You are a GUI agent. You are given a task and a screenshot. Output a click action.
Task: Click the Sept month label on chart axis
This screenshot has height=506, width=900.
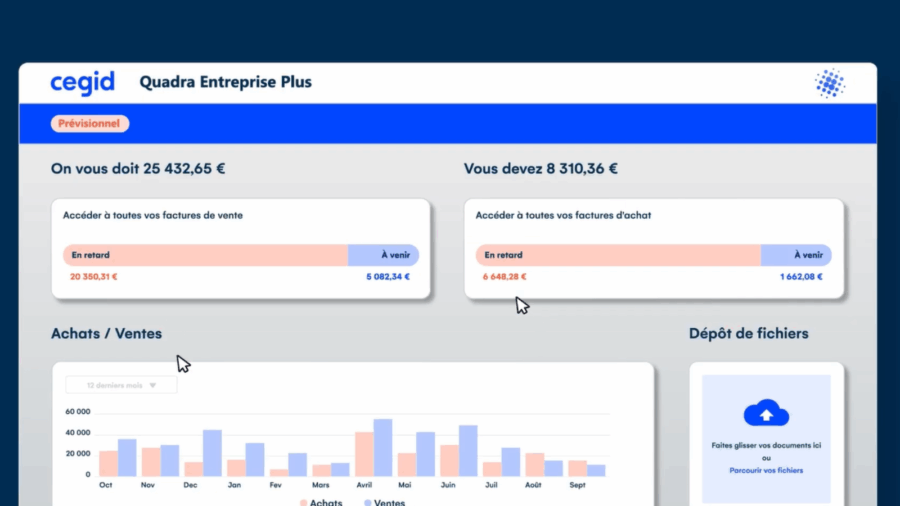pyautogui.click(x=577, y=485)
